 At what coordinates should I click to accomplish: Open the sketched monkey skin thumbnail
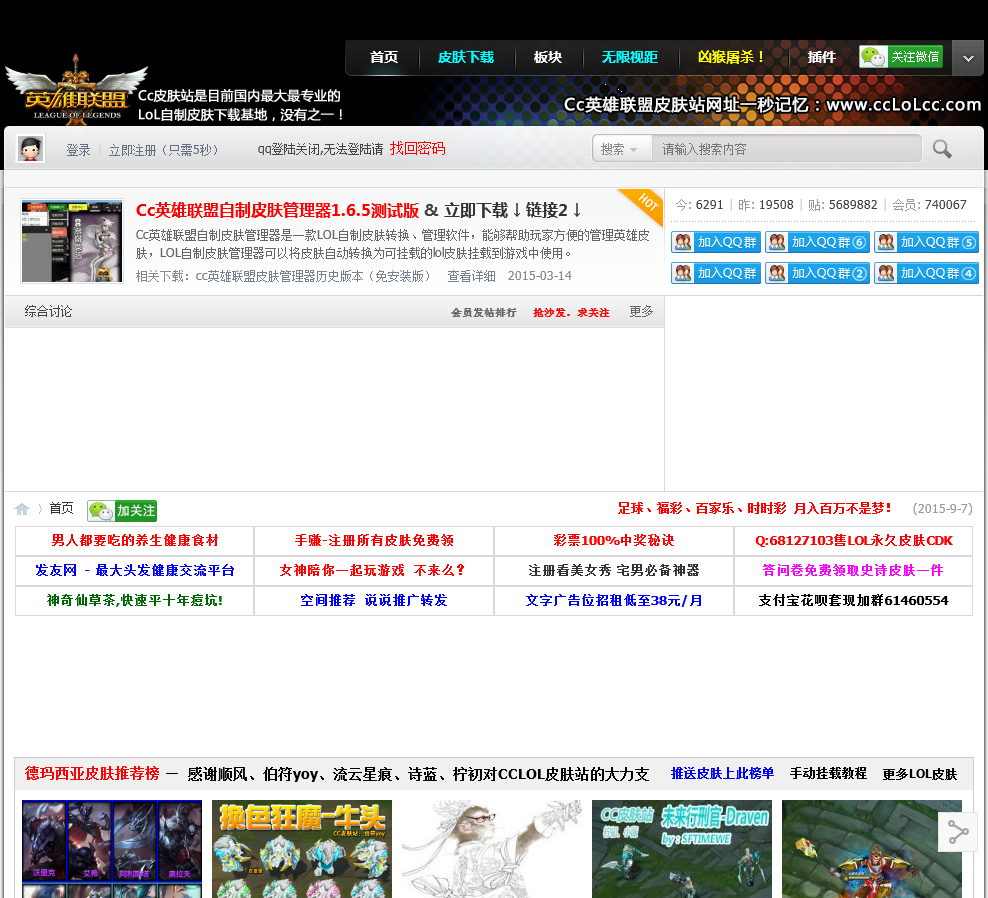pos(491,849)
